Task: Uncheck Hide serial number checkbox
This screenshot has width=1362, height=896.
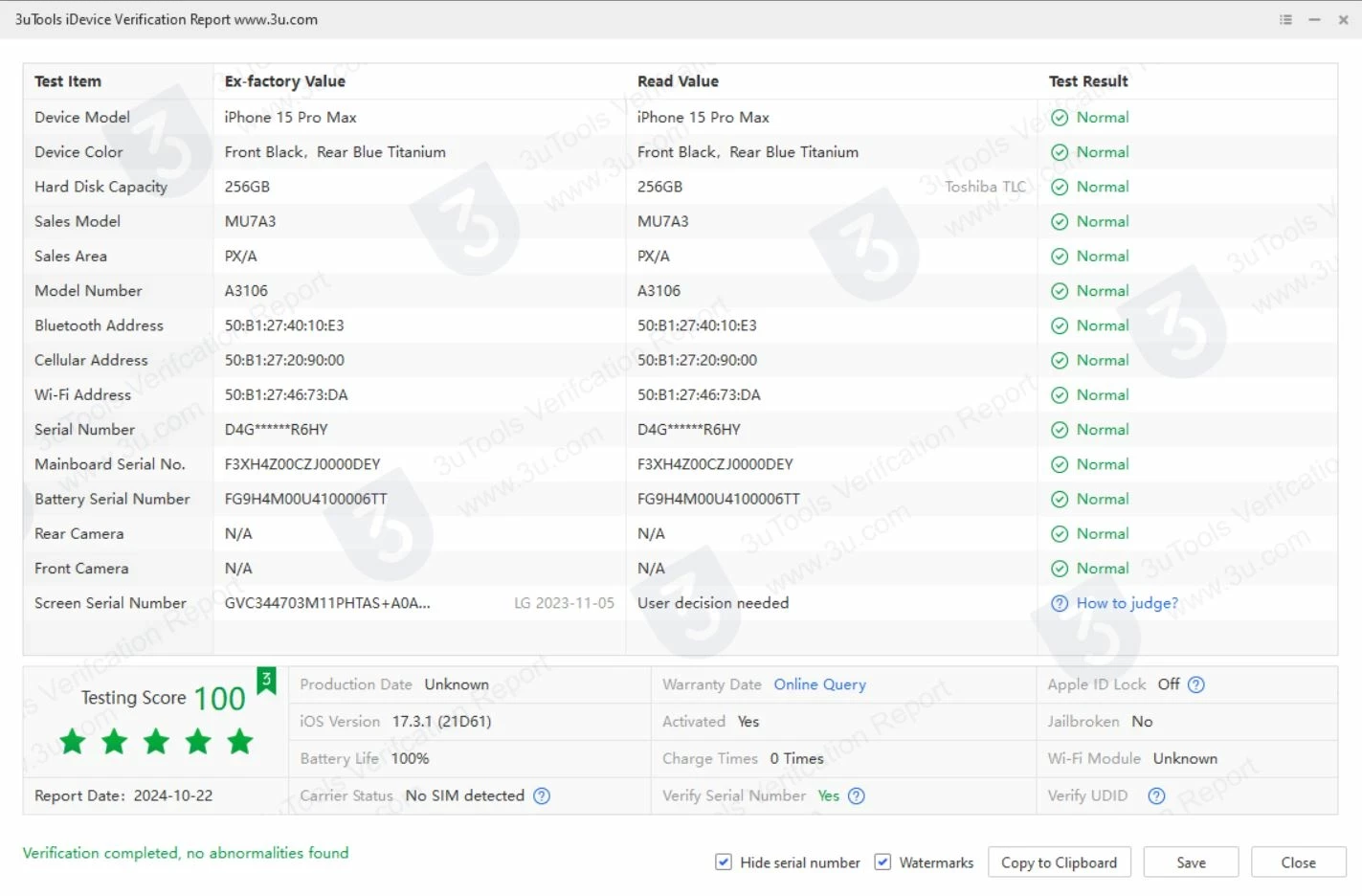Action: [724, 862]
